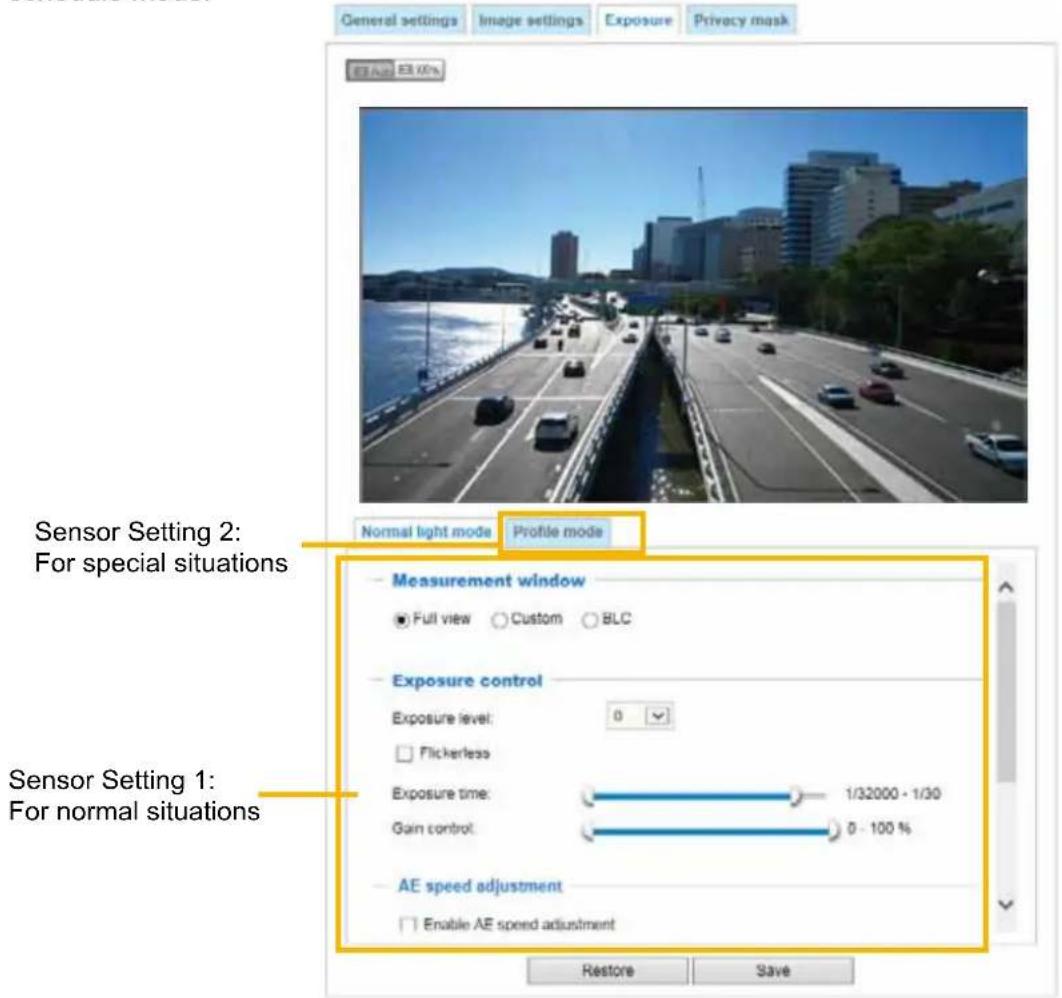Click the 1/32000 - 1/30 exposure time value
This screenshot has width=1062, height=998.
pos(893,794)
